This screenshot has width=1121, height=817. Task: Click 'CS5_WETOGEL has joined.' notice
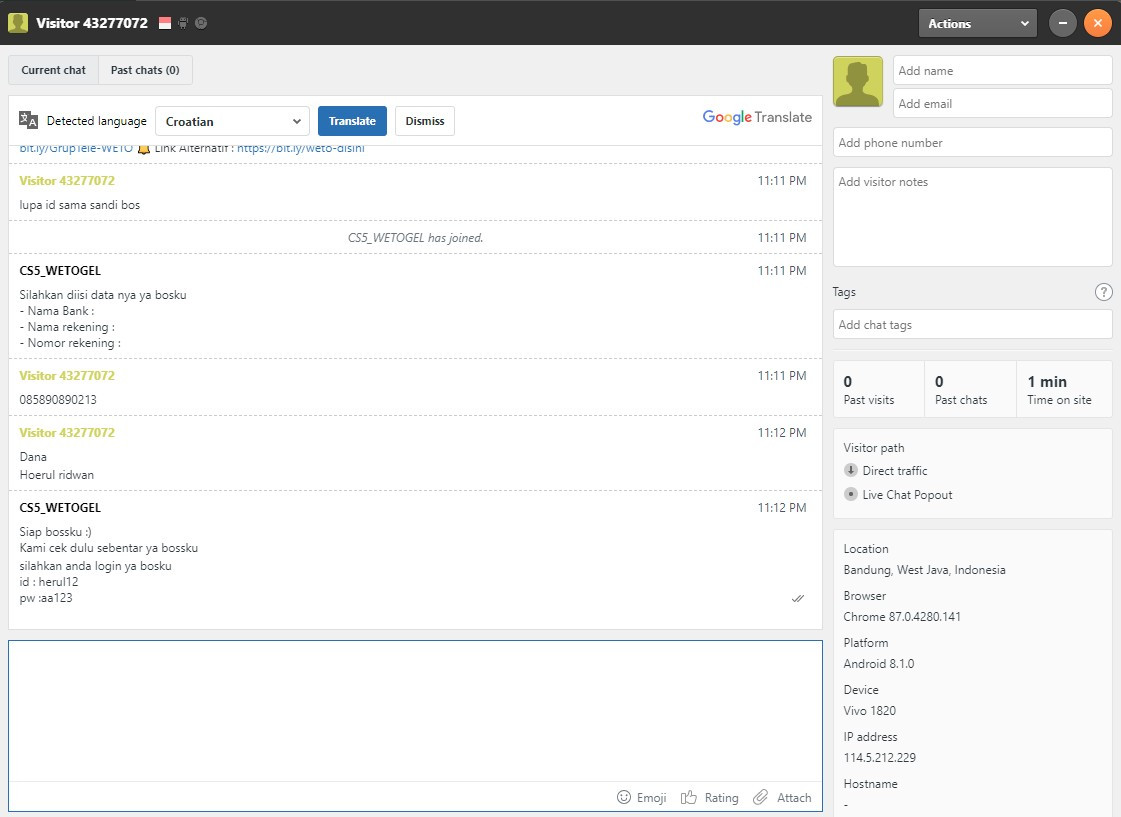click(x=415, y=237)
